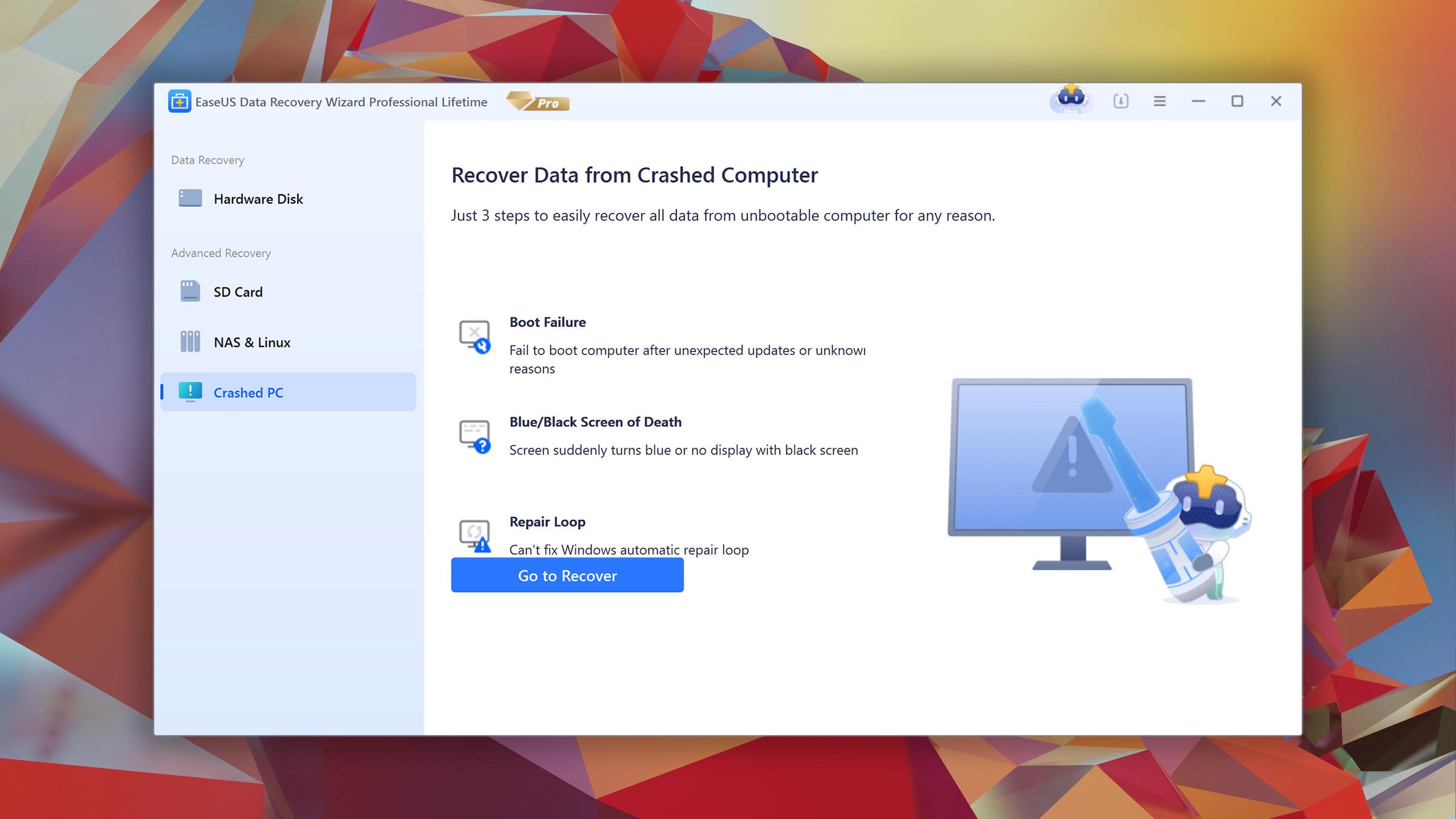1456x819 pixels.
Task: Click the Hardware Disk drive icon
Action: pyautogui.click(x=190, y=198)
